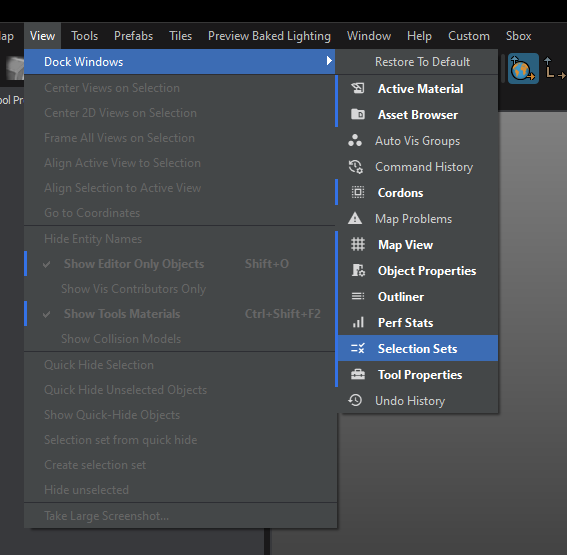Open the Sbox menu
567x555 pixels.
(518, 36)
